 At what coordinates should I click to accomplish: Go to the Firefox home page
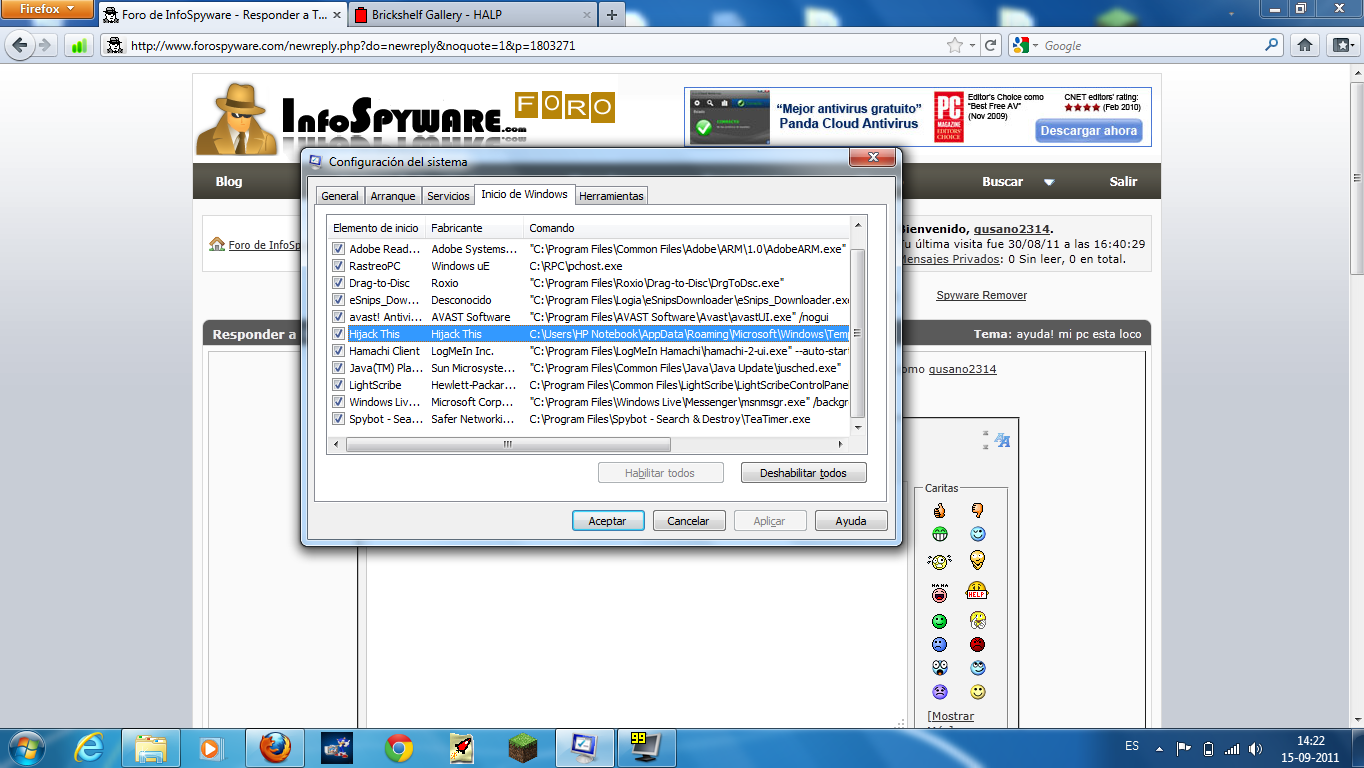point(1305,45)
